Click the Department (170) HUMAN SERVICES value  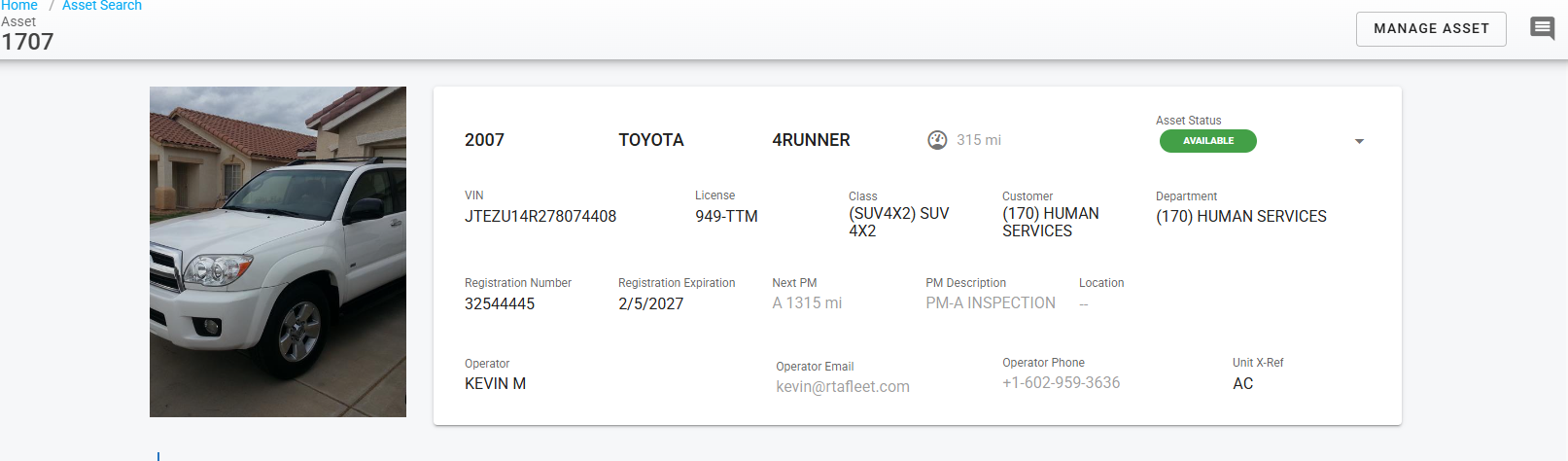pos(1241,216)
